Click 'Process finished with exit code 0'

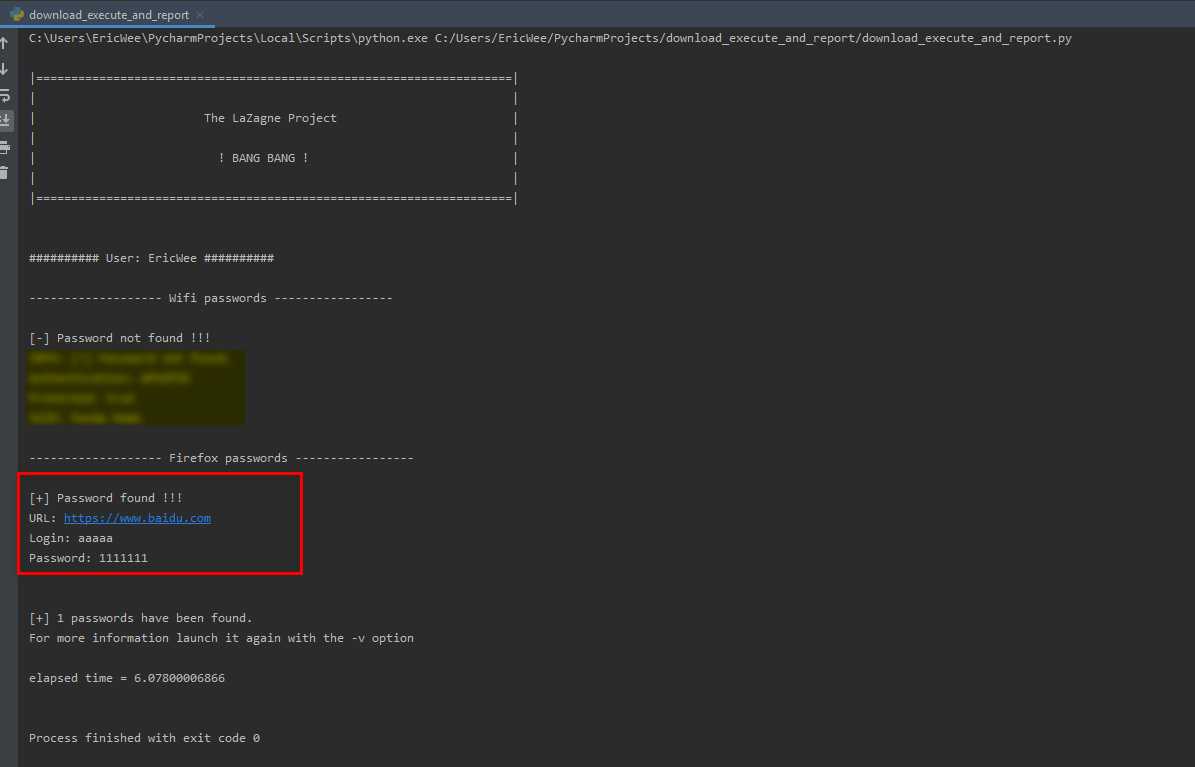point(144,738)
